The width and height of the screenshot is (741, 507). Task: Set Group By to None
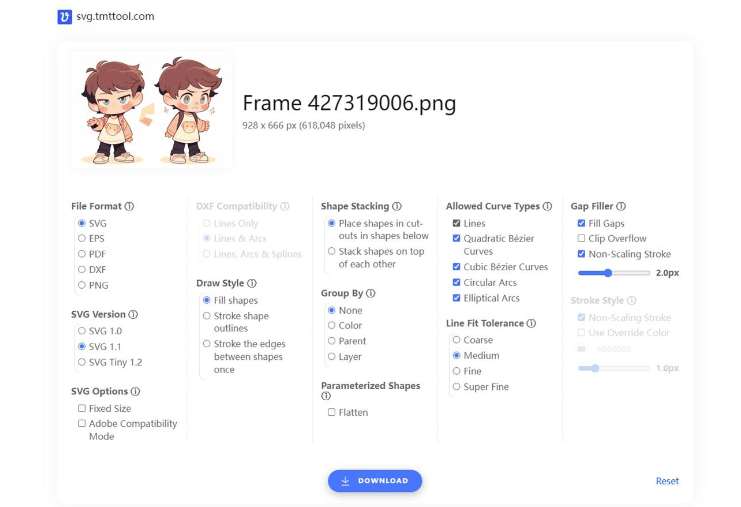point(332,310)
